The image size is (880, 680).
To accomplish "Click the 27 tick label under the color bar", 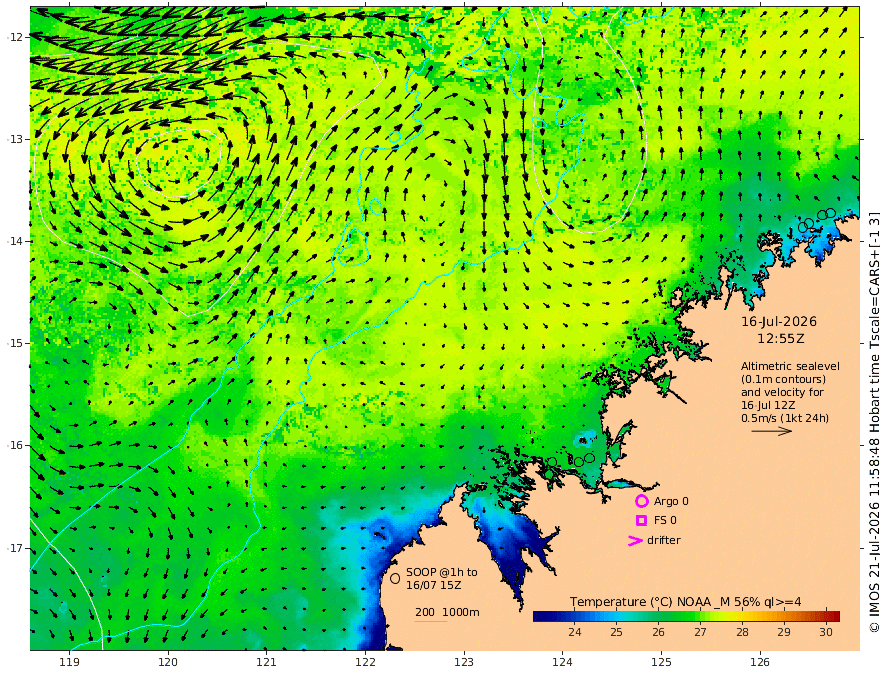I will click(x=700, y=632).
